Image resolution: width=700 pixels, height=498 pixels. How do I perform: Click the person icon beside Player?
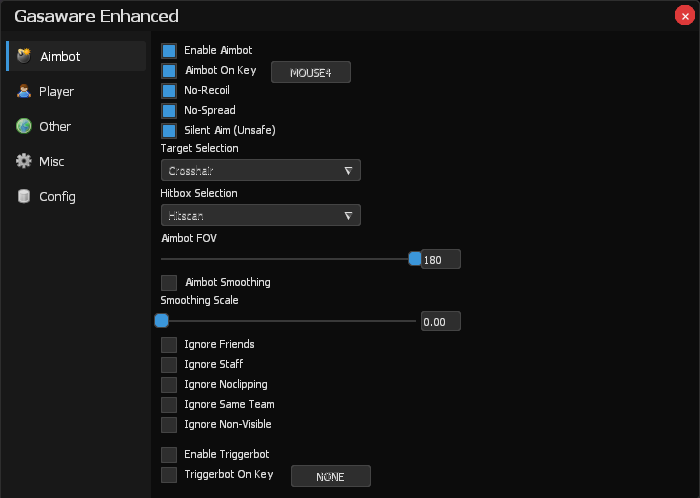tap(23, 91)
